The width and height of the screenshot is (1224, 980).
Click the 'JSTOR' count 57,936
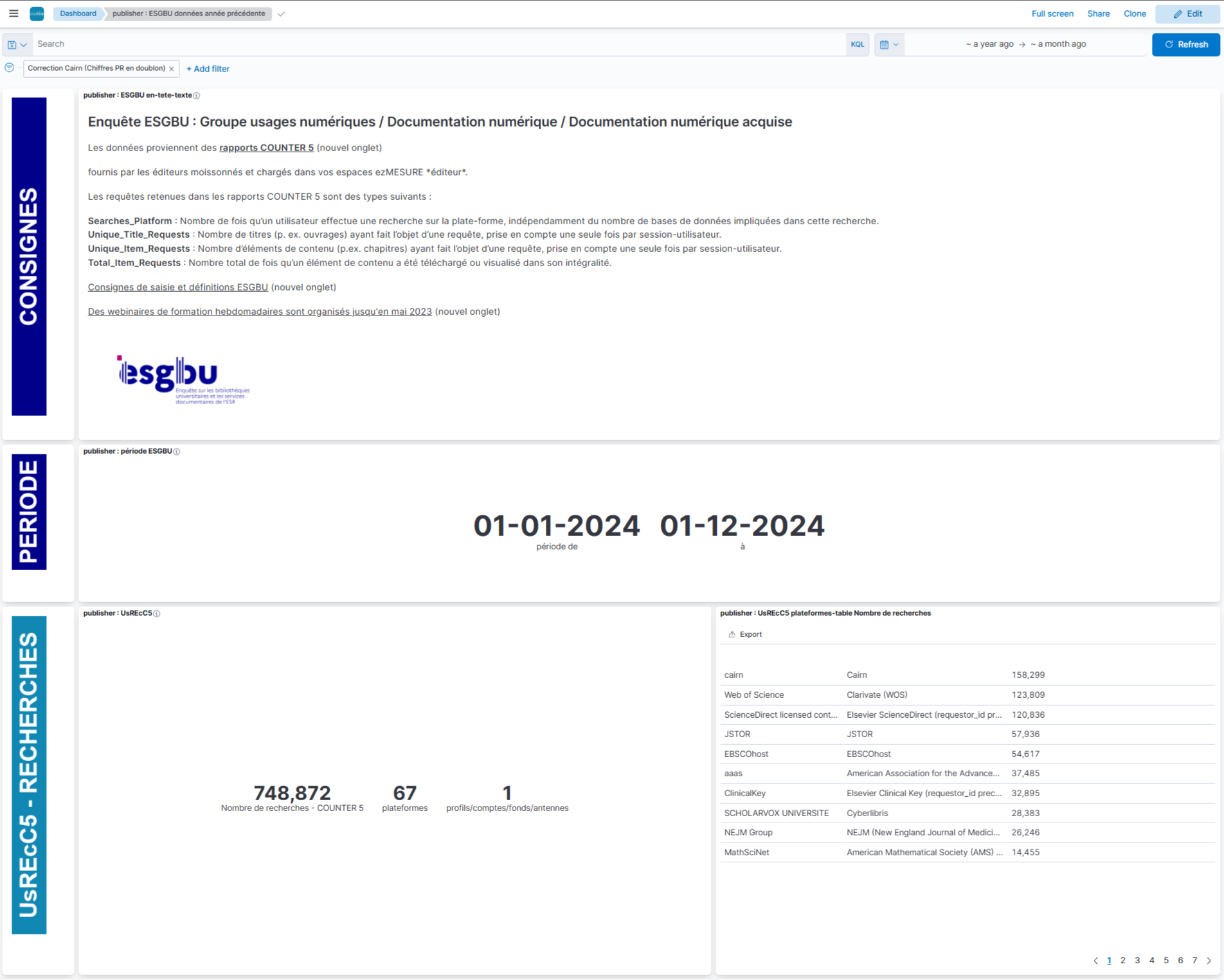coord(1025,735)
